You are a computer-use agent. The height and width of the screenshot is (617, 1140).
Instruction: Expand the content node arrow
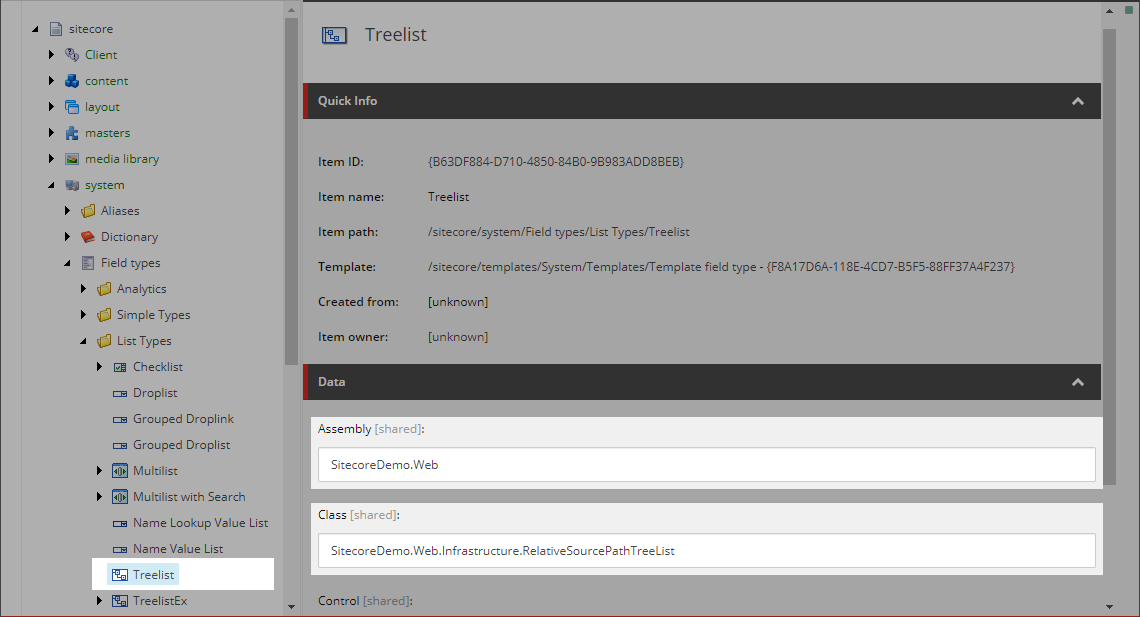point(51,81)
